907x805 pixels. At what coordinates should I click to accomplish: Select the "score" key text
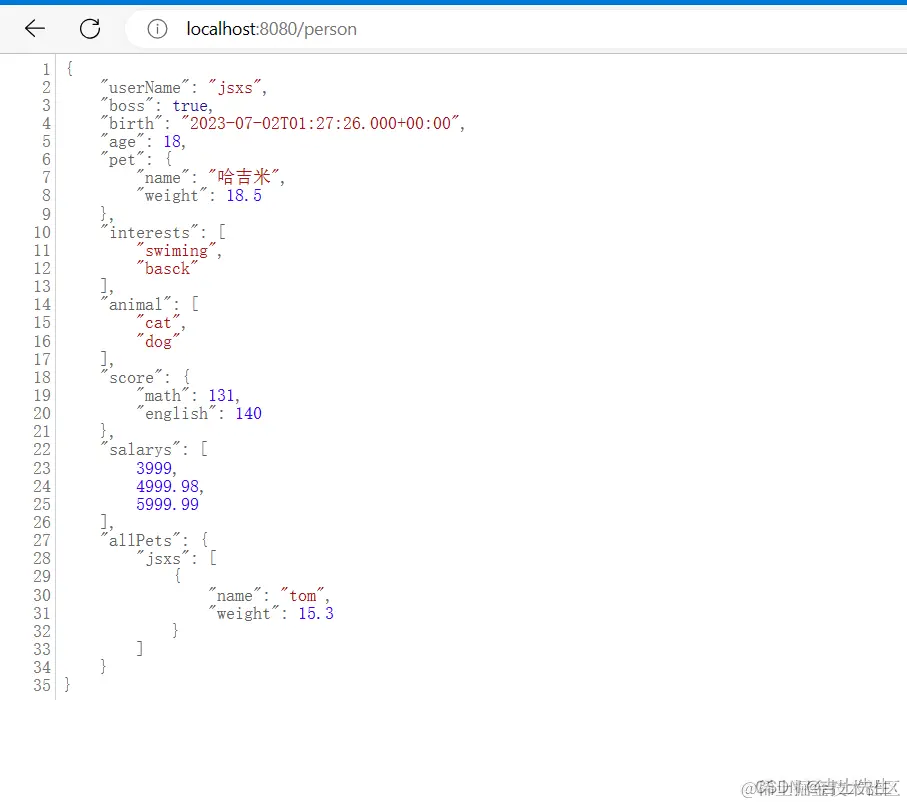(x=131, y=377)
